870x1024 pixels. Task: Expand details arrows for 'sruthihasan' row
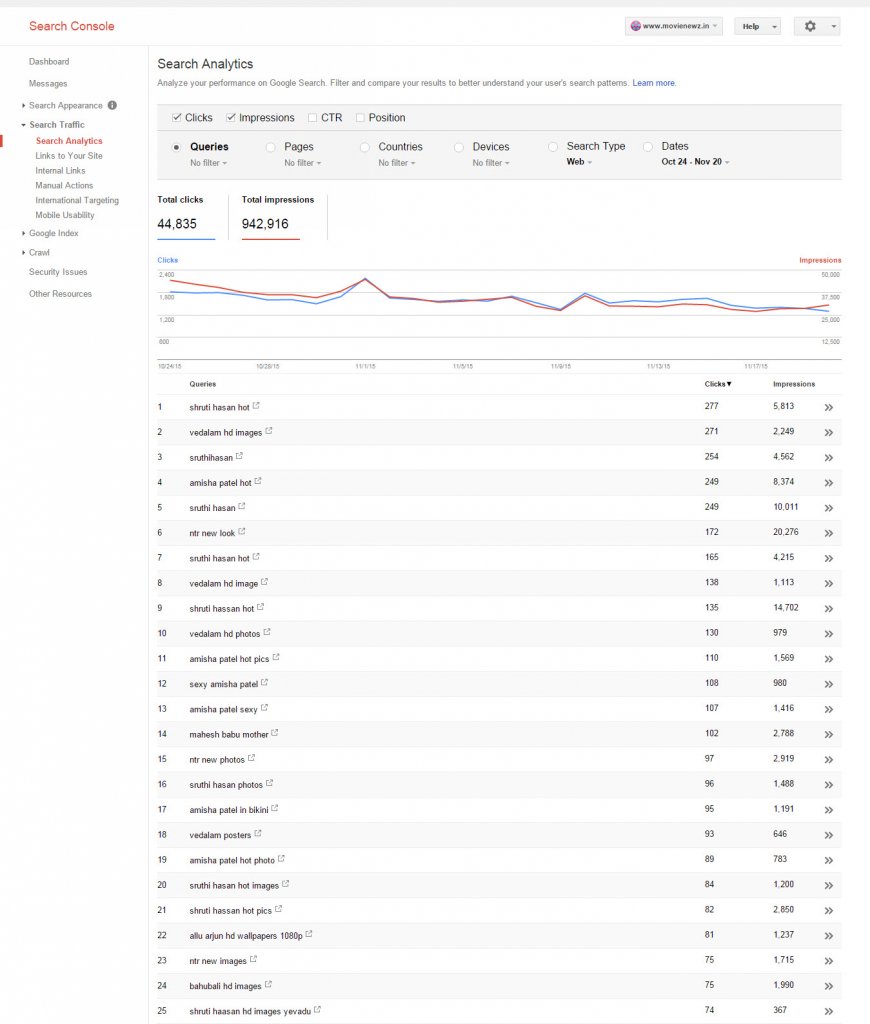[x=828, y=458]
